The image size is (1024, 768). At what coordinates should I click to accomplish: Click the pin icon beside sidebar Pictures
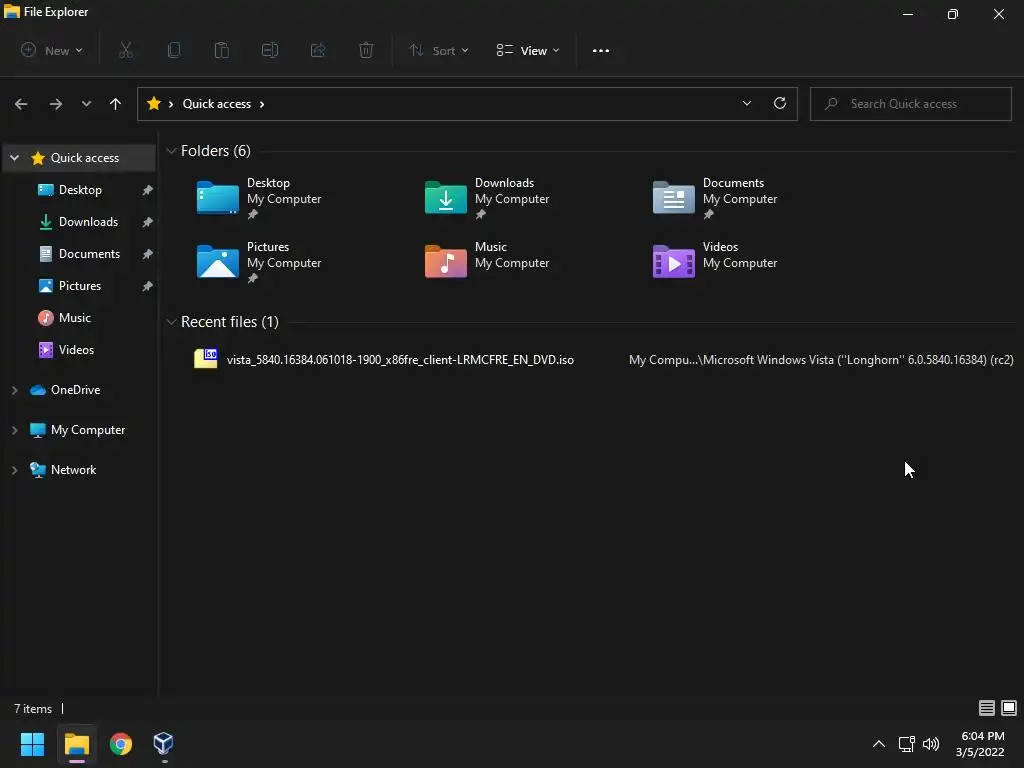click(x=148, y=286)
